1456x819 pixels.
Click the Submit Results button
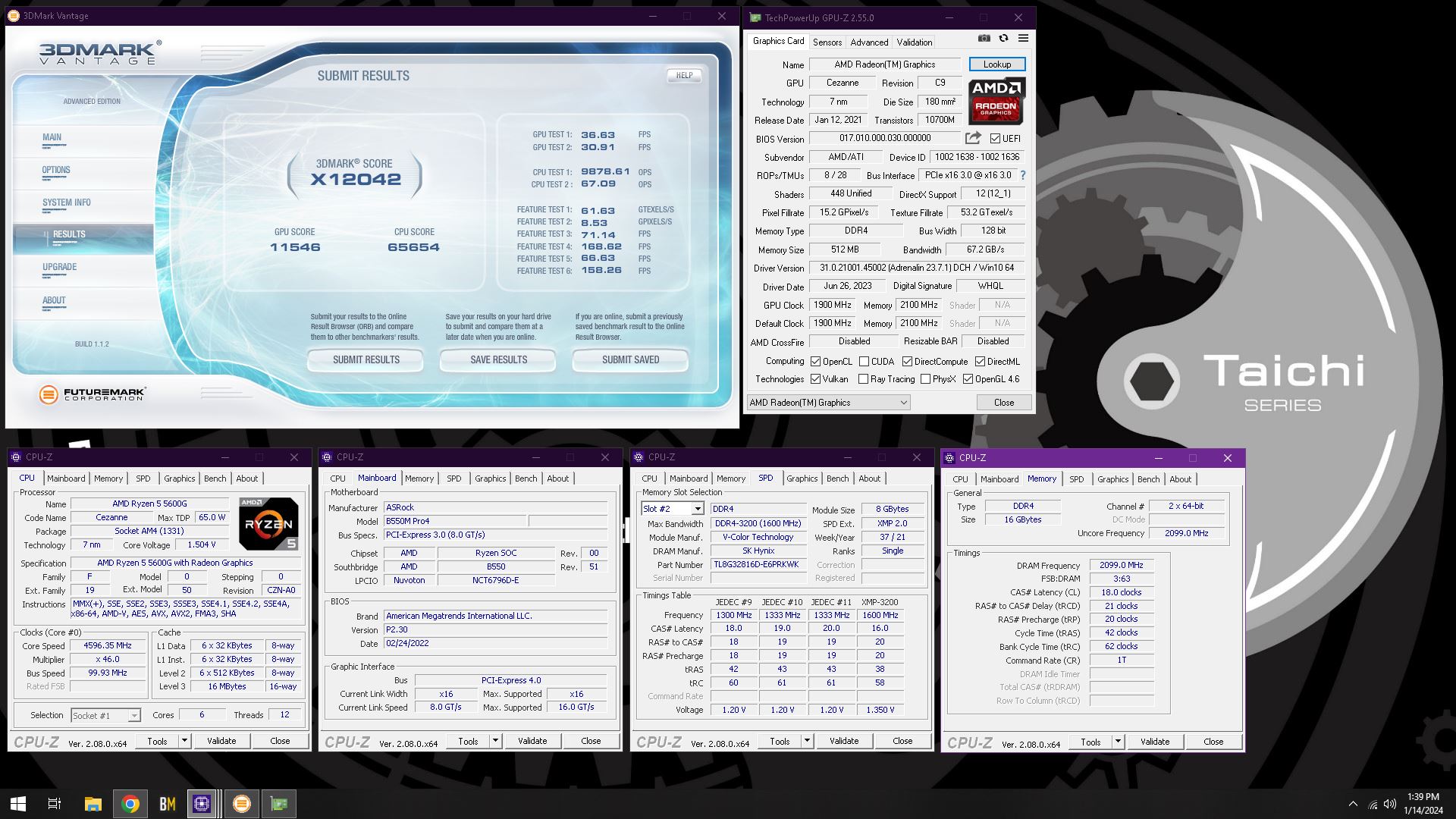pos(366,359)
